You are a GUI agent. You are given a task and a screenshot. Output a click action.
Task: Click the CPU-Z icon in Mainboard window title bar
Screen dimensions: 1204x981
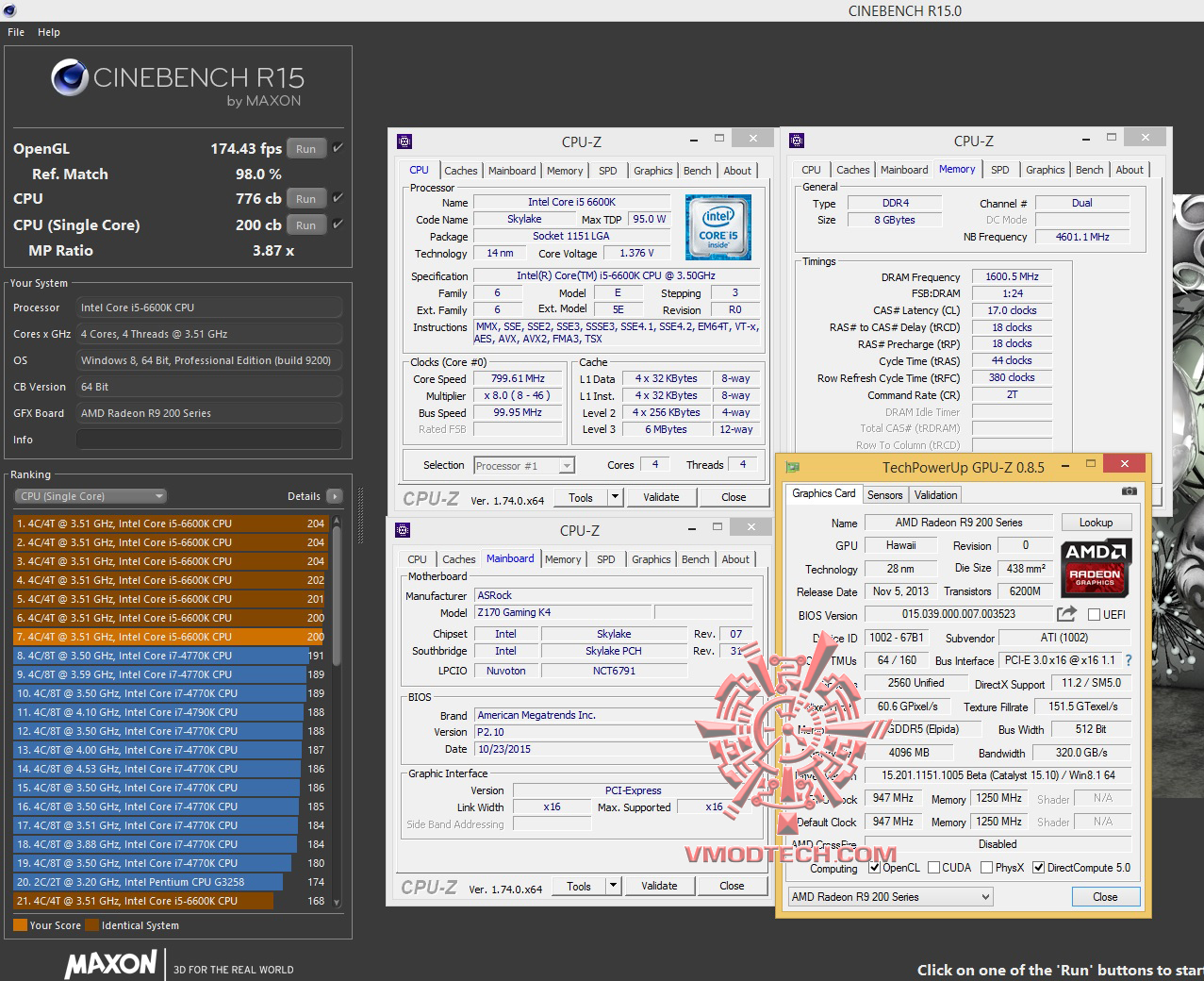click(x=403, y=530)
